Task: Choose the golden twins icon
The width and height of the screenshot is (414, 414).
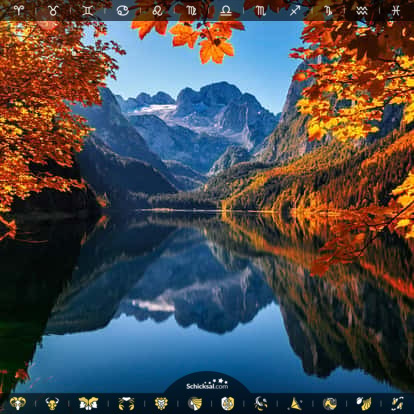Action: click(x=88, y=403)
